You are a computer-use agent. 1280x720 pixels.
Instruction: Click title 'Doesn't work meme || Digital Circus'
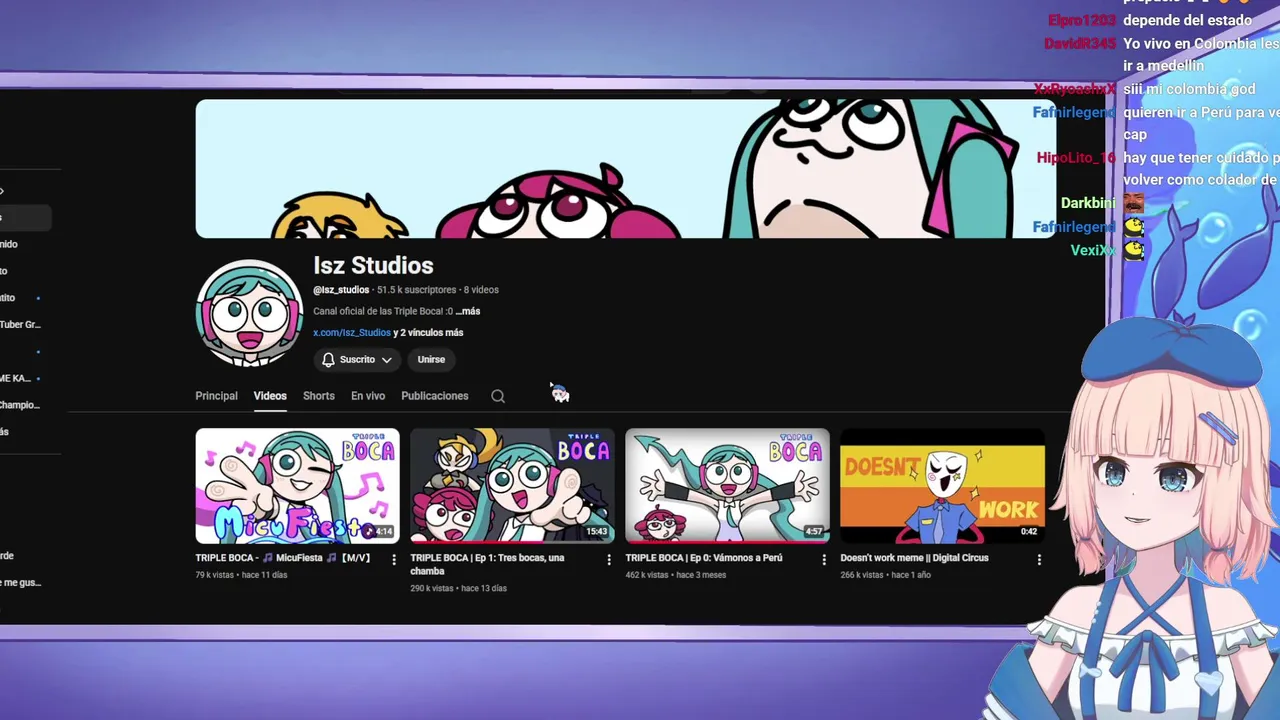pos(914,558)
